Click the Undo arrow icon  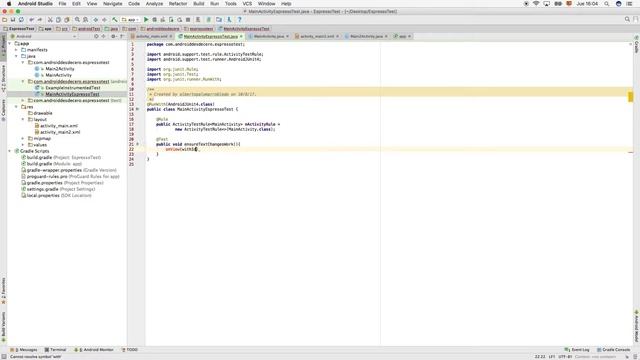tap(31, 20)
